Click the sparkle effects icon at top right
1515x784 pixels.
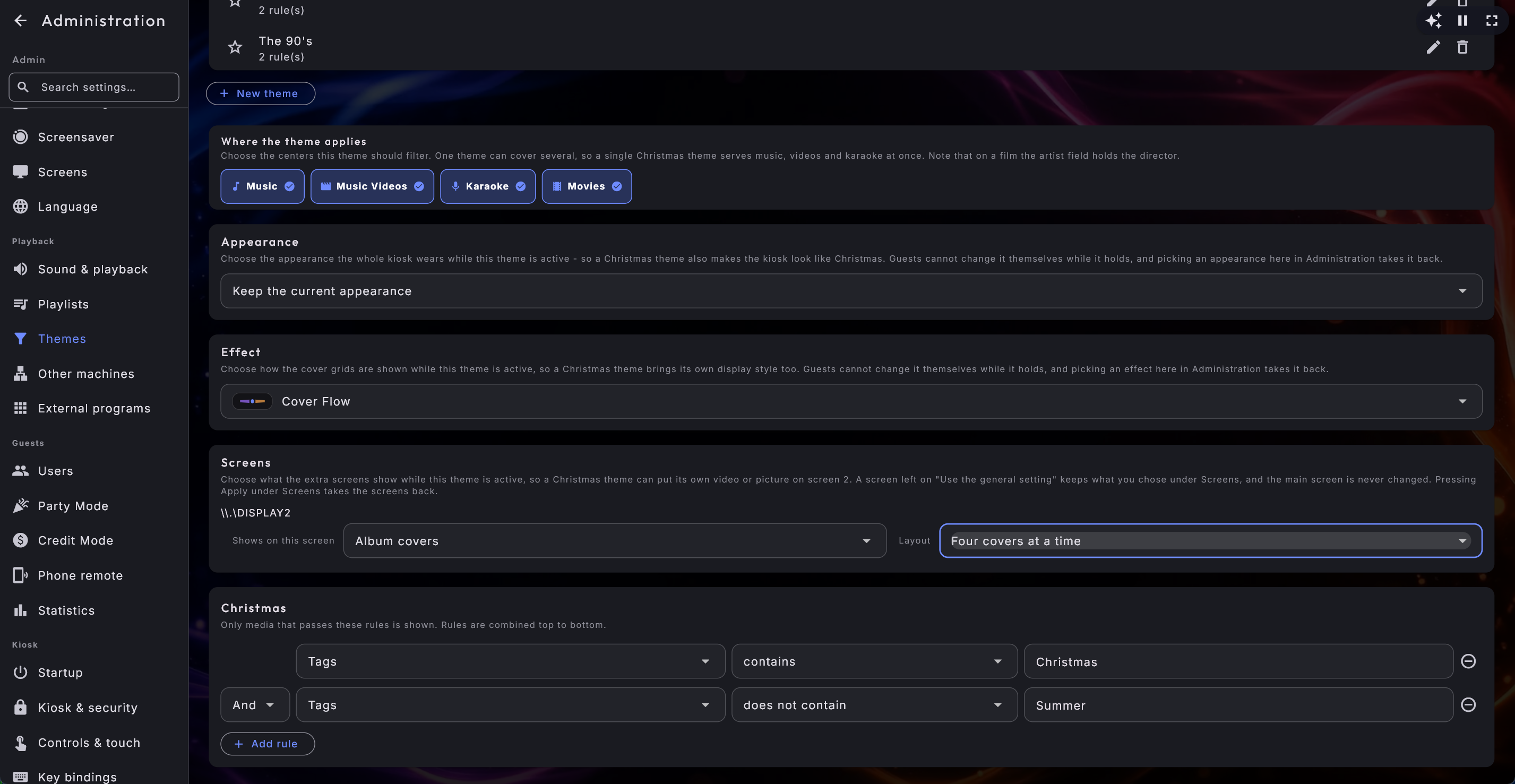point(1433,21)
